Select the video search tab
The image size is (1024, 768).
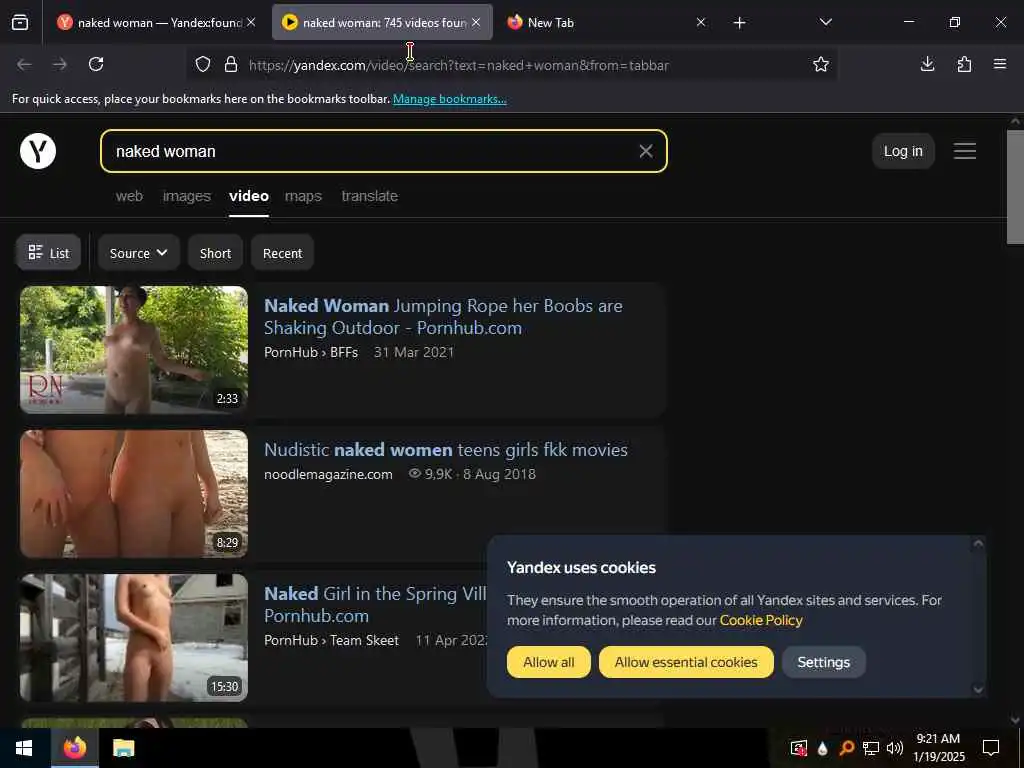coord(249,196)
